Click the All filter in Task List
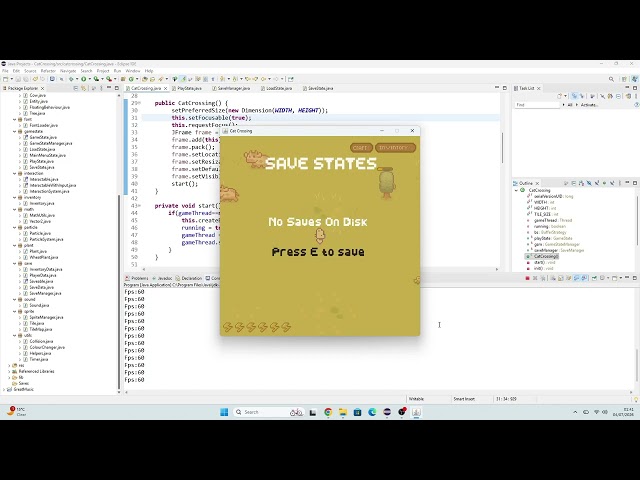Viewport: 640px width, 480px height. click(570, 105)
